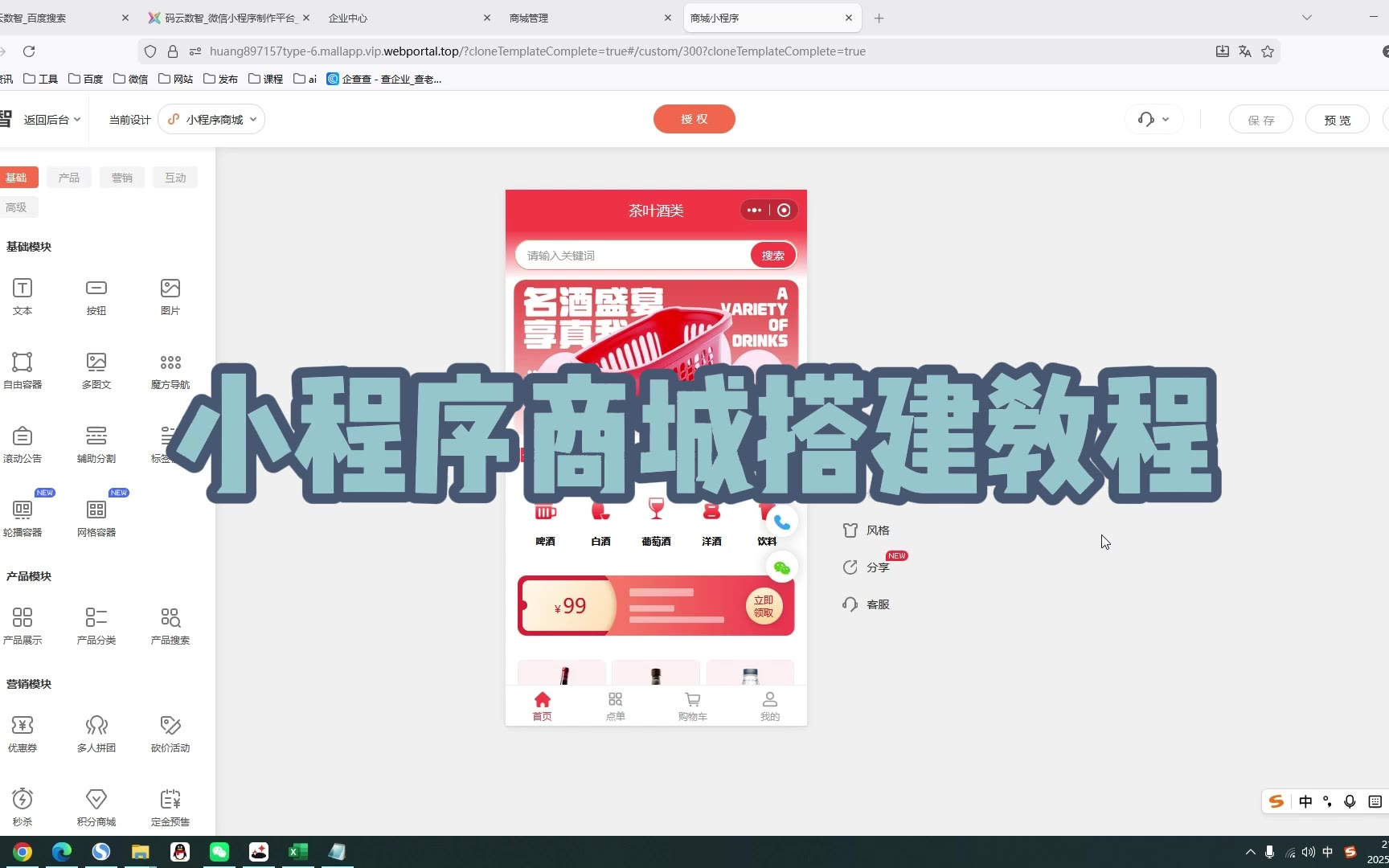Insert the 网格容器 grid container
Image resolution: width=1389 pixels, height=868 pixels.
click(x=96, y=518)
